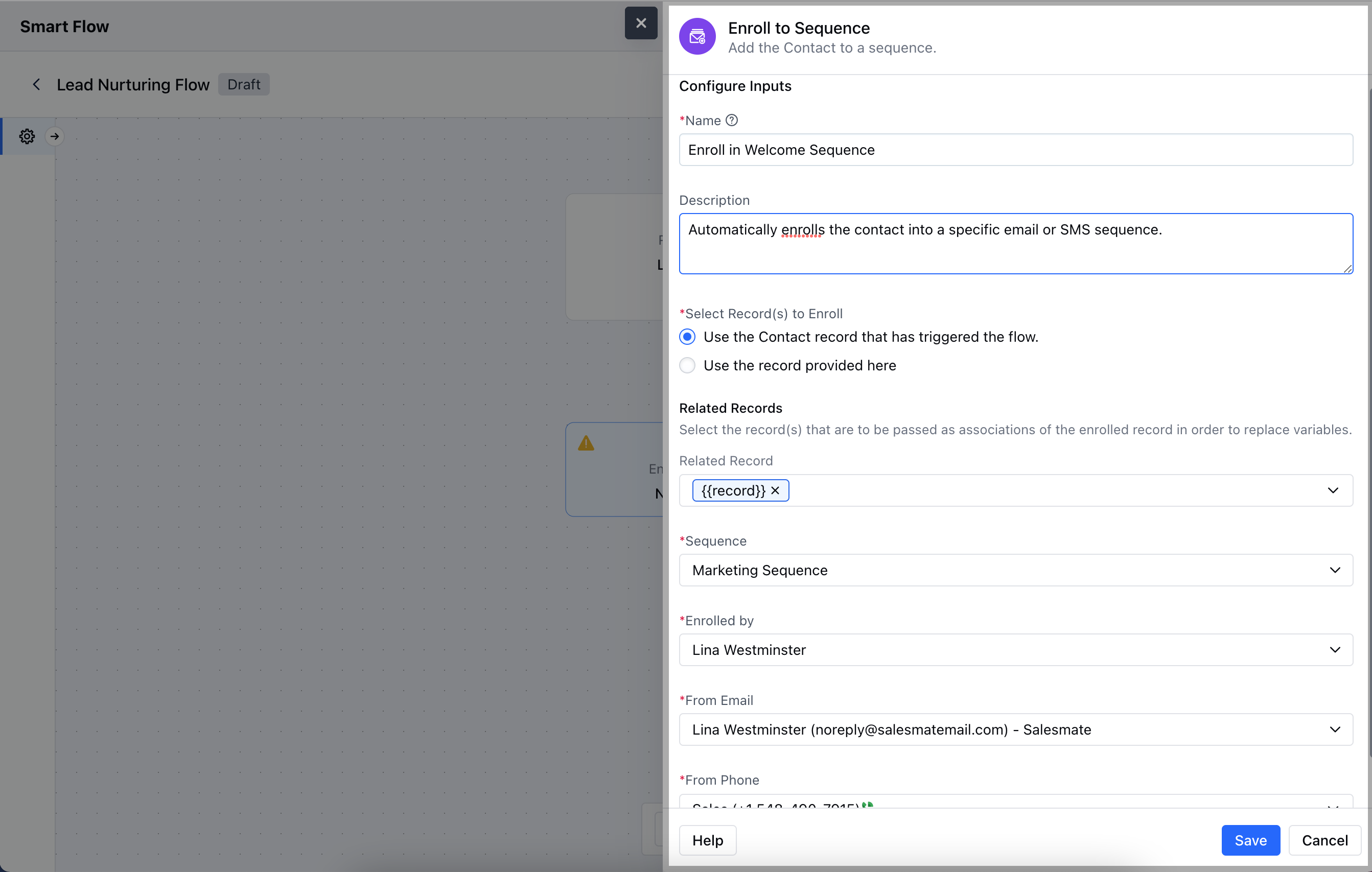This screenshot has width=1372, height=872.
Task: Click the settings gear icon
Action: point(27,136)
